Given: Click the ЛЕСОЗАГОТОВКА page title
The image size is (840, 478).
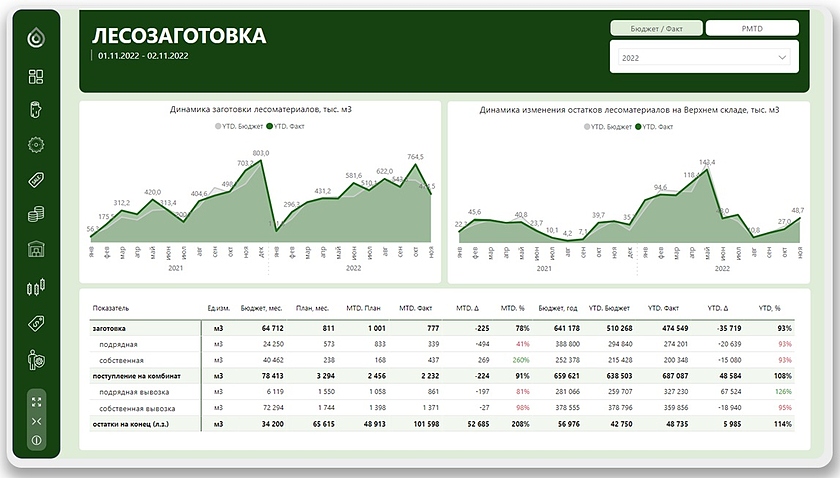Looking at the screenshot, I should pyautogui.click(x=180, y=36).
